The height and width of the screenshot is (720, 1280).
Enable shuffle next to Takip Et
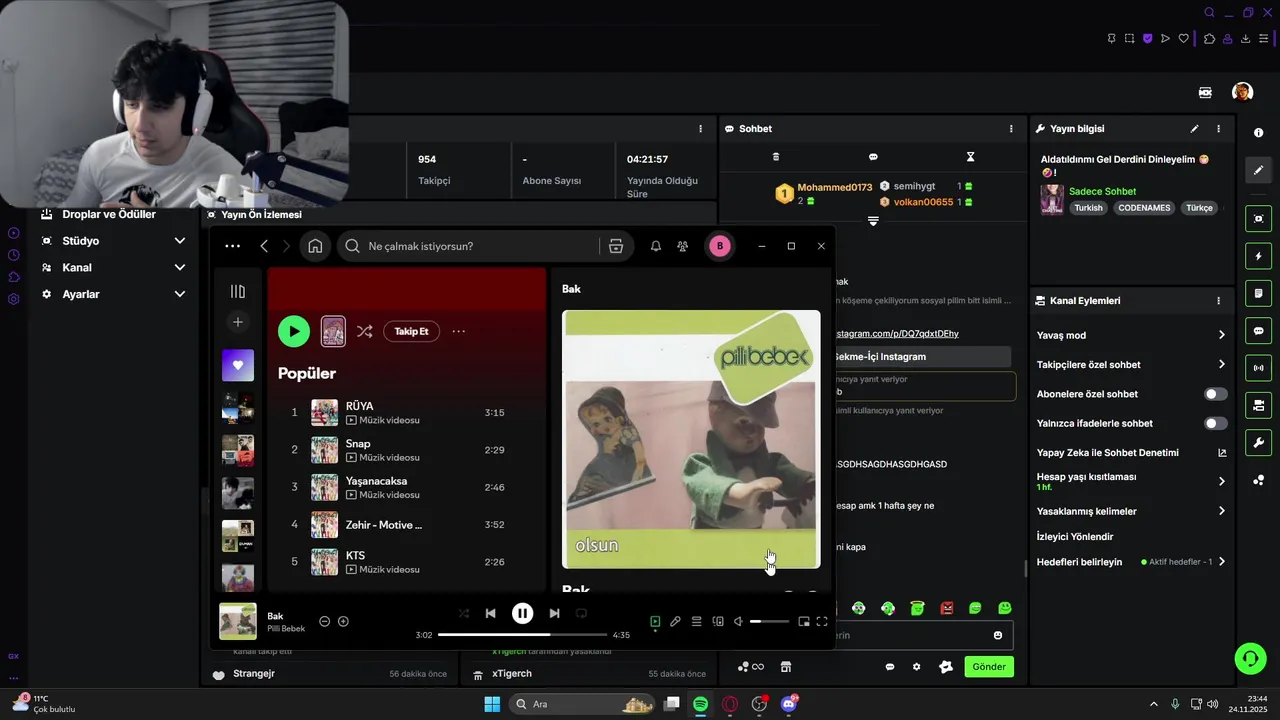364,331
